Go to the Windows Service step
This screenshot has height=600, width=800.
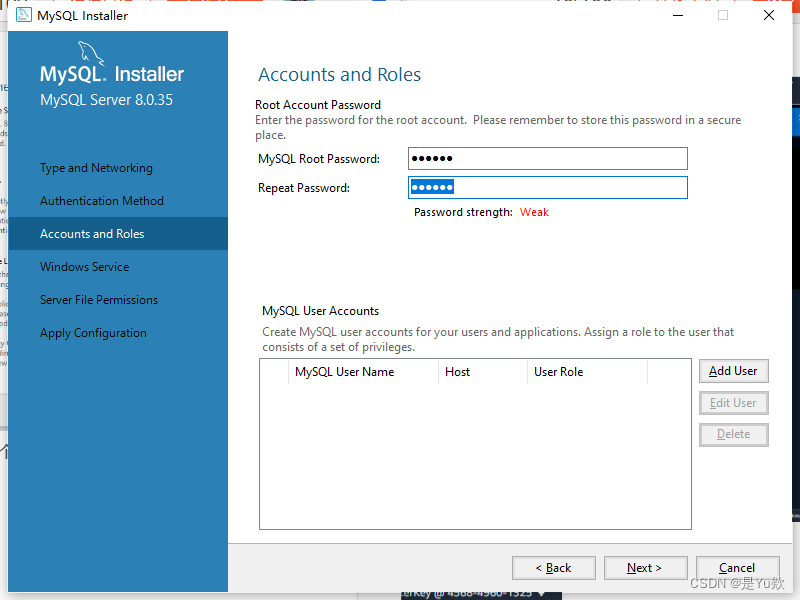85,267
